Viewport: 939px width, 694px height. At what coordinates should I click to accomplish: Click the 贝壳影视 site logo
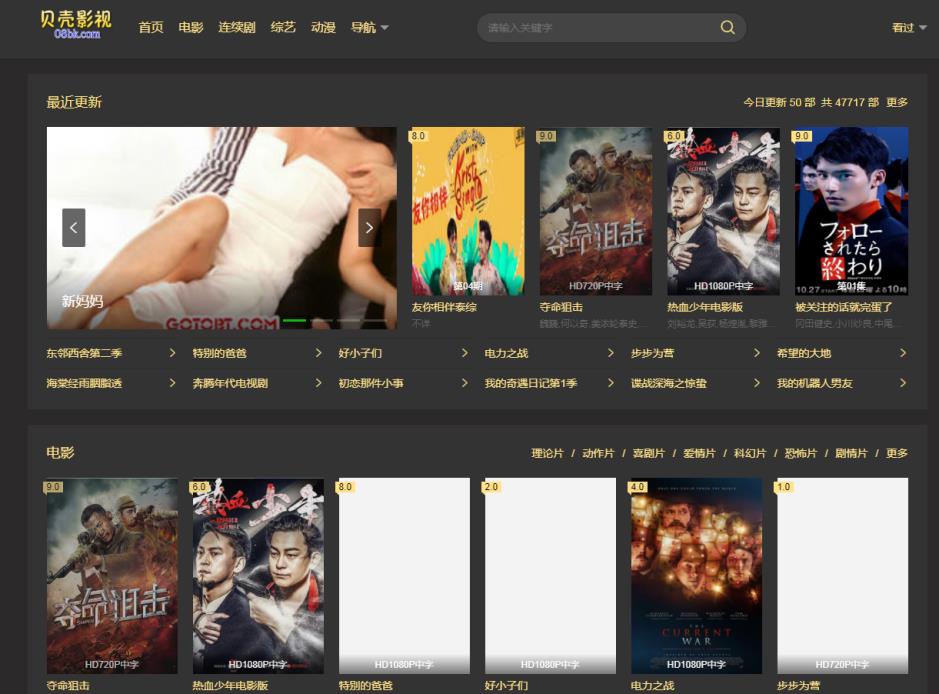coord(76,25)
